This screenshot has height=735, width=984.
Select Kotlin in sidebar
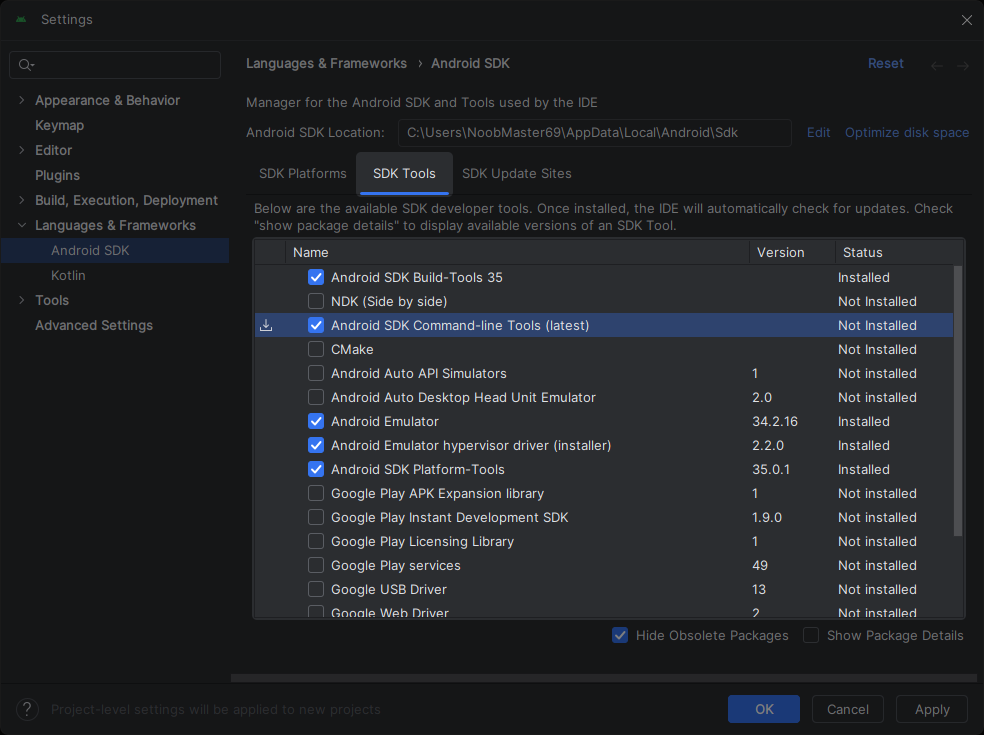click(x=68, y=276)
